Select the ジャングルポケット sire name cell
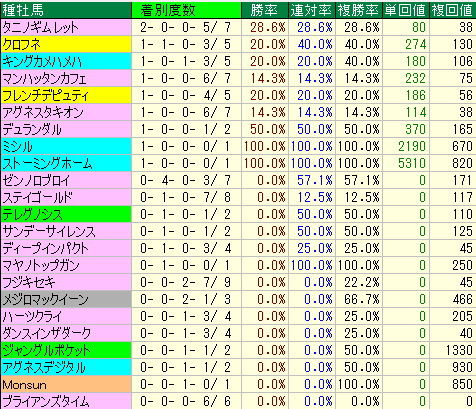The width and height of the screenshot is (476, 409). pos(66,350)
